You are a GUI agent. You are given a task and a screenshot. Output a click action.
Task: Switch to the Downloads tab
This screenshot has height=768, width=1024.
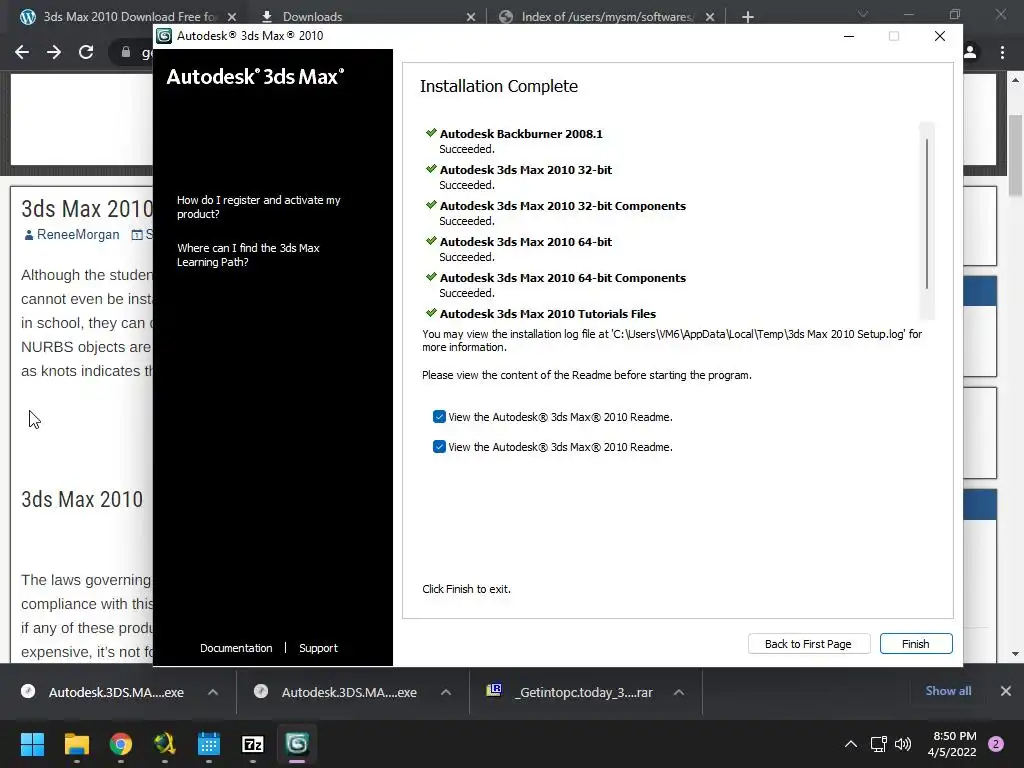click(312, 16)
